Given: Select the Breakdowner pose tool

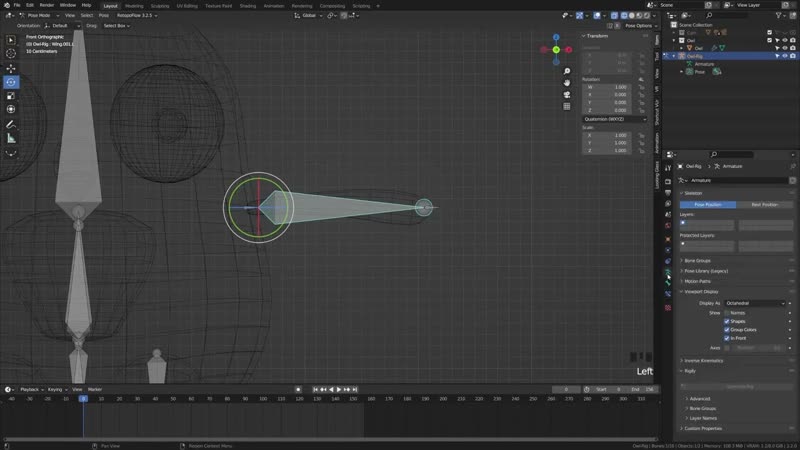Looking at the screenshot, I should 11,153.
